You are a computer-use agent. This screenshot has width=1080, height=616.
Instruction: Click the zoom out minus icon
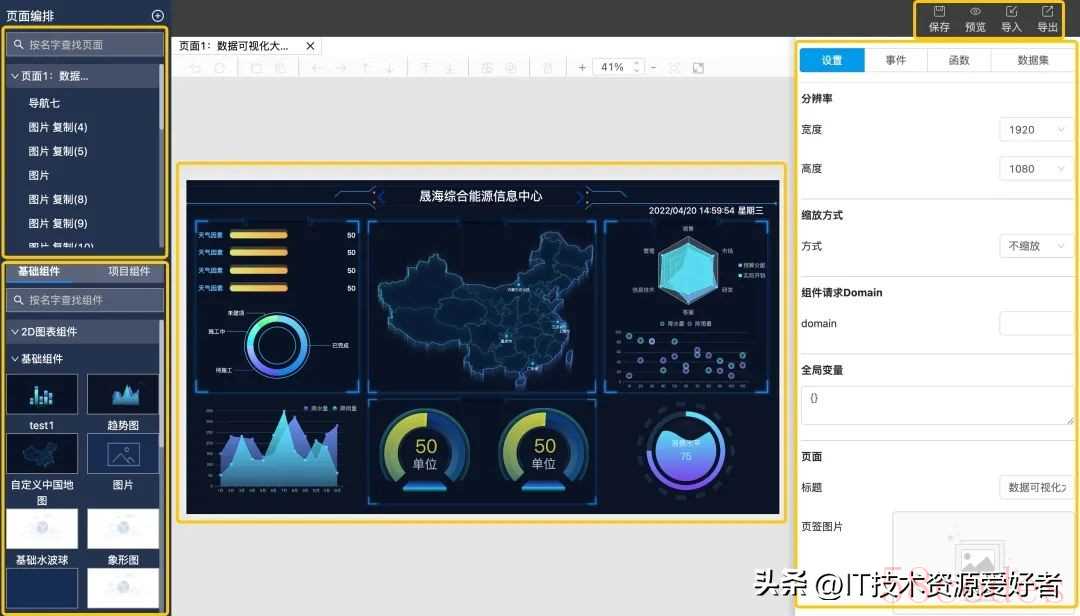click(653, 68)
